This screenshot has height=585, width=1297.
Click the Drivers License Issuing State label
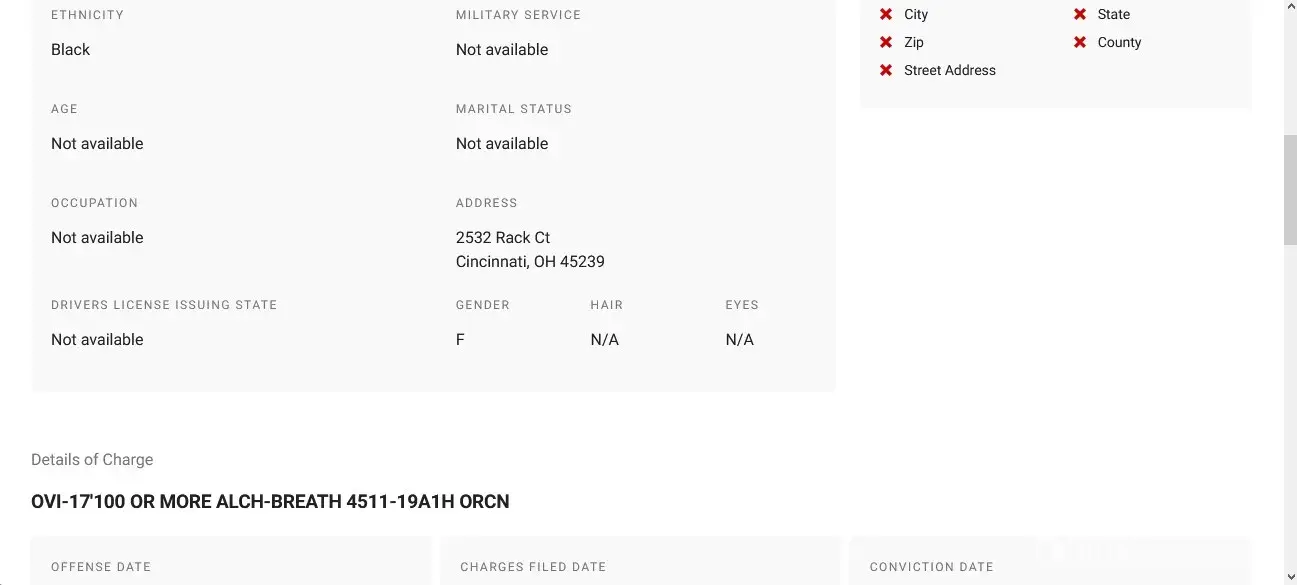(x=164, y=305)
